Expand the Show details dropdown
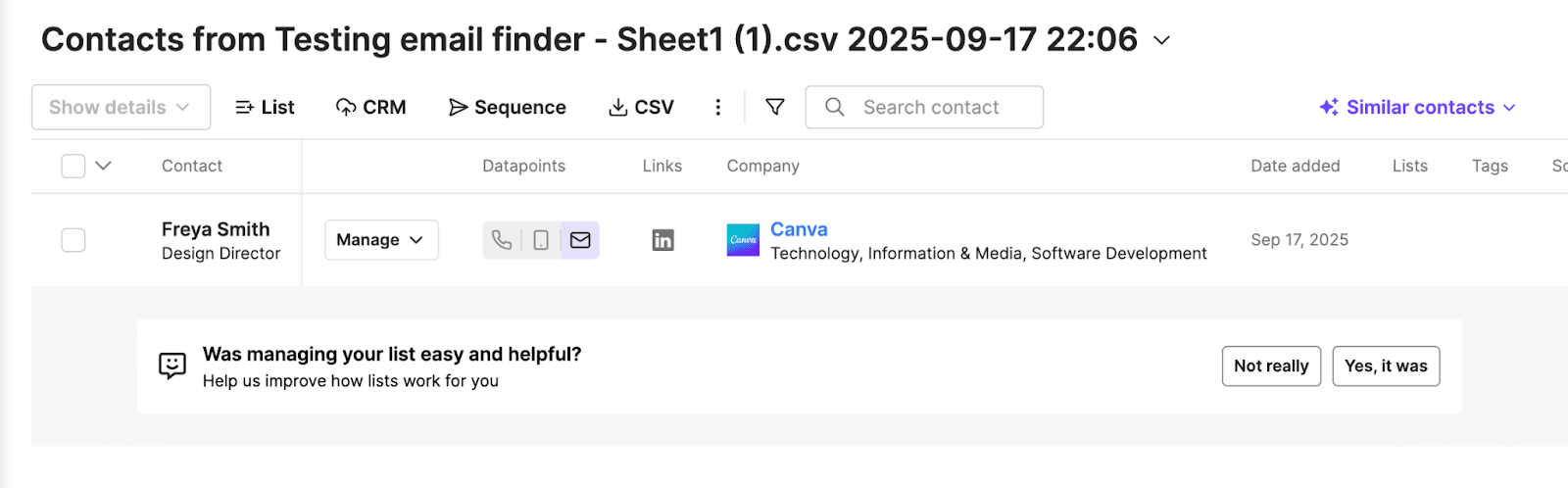 tap(121, 107)
